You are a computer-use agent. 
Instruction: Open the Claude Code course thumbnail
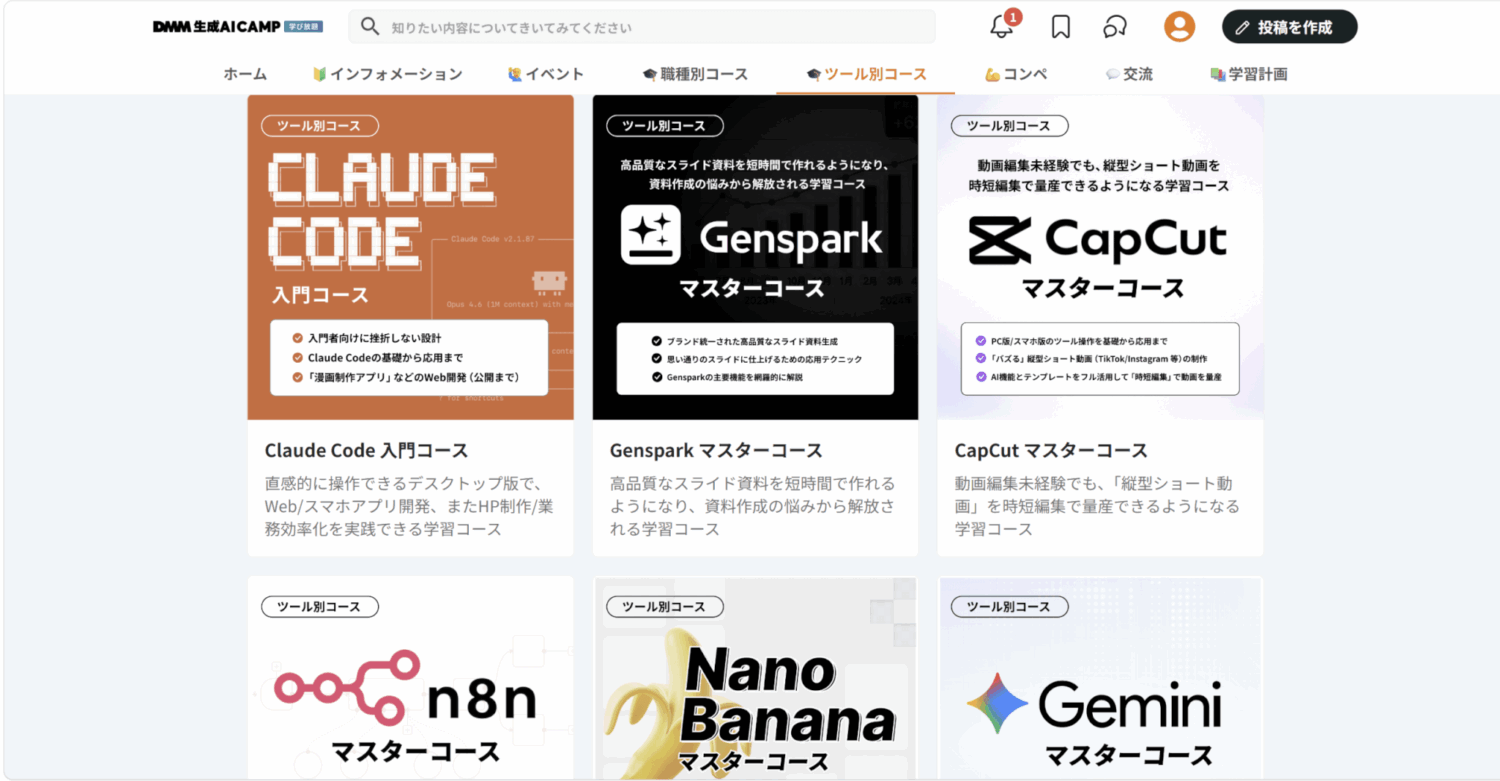(x=411, y=257)
